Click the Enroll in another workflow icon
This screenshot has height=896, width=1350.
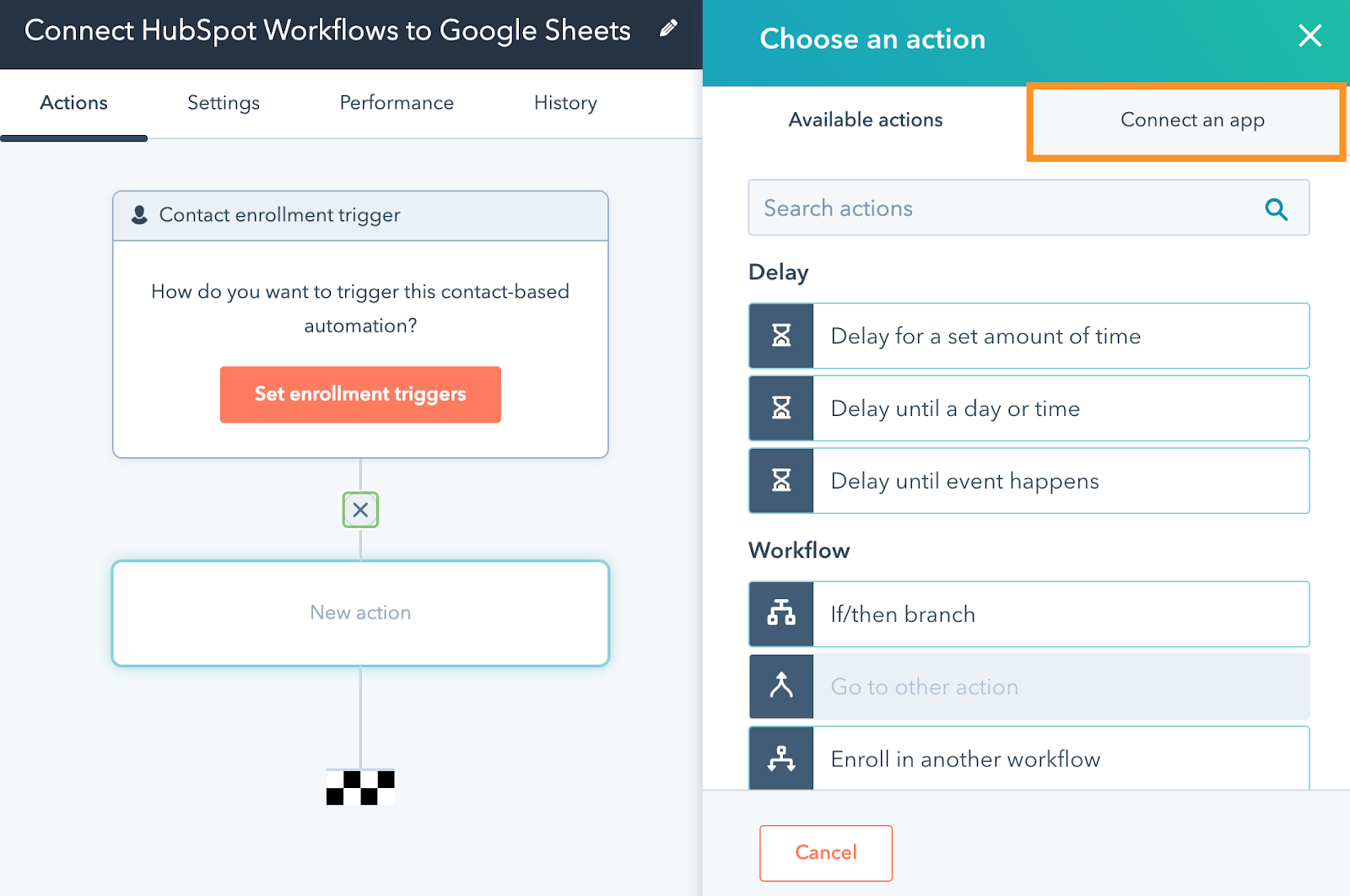781,758
